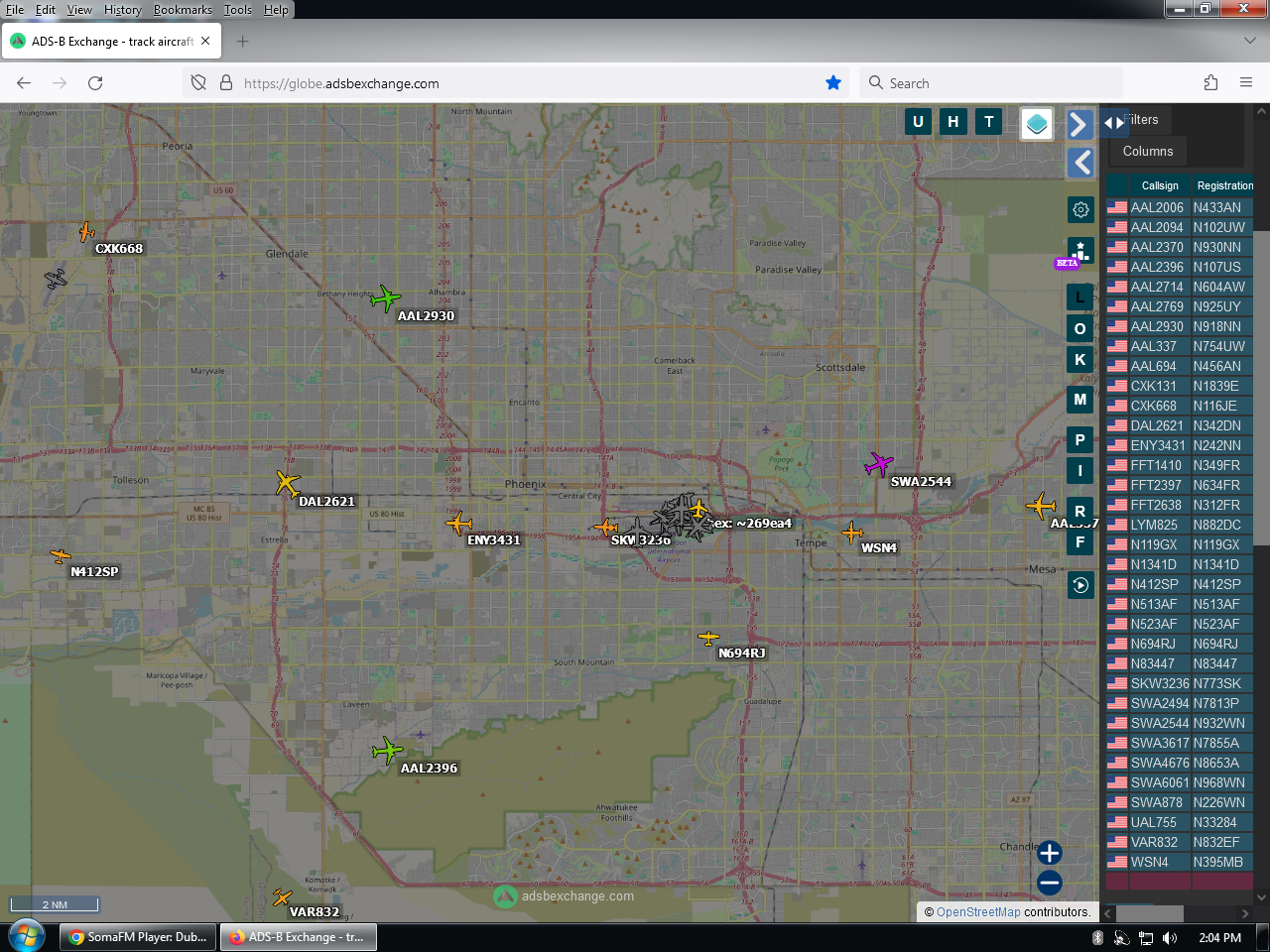1270x952 pixels.
Task: Open the Columns options
Action: click(1148, 152)
